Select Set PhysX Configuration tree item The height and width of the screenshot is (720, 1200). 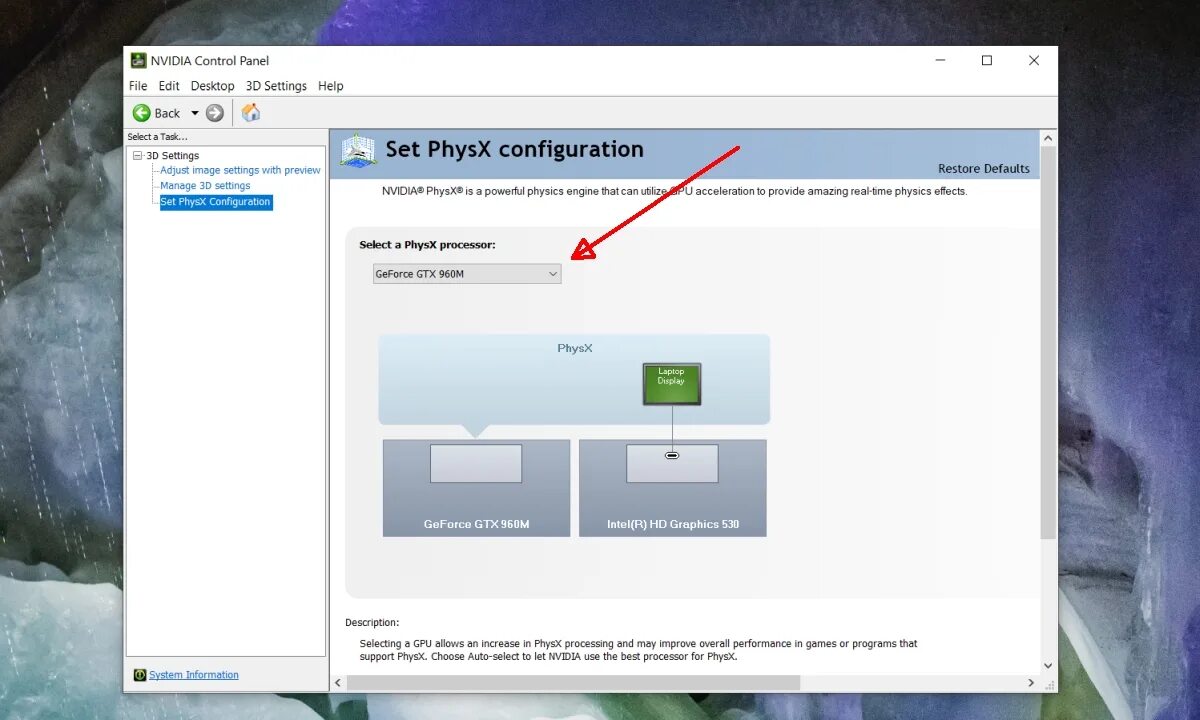(x=215, y=202)
